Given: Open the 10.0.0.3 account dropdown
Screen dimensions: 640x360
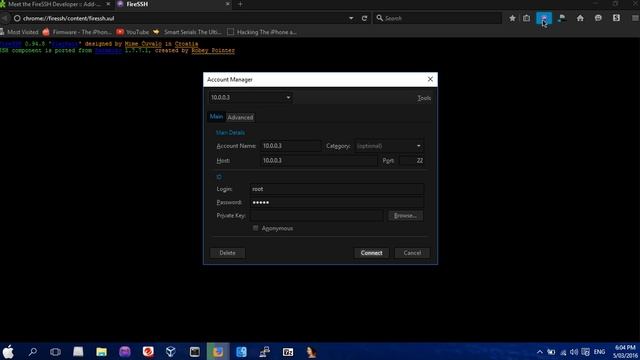Looking at the screenshot, I should click(x=251, y=98).
